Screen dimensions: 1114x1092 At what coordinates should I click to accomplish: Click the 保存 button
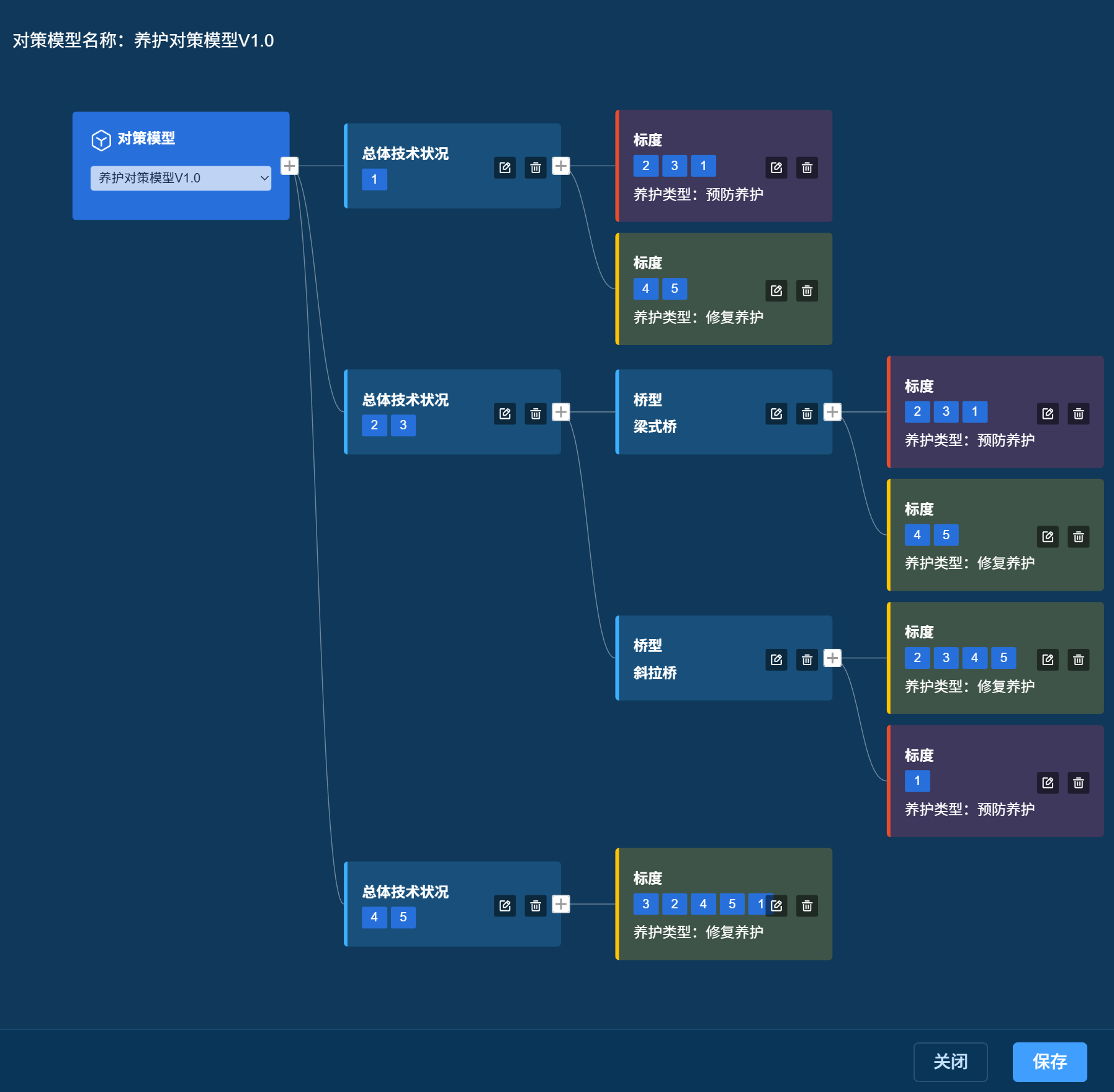pyautogui.click(x=1049, y=1062)
